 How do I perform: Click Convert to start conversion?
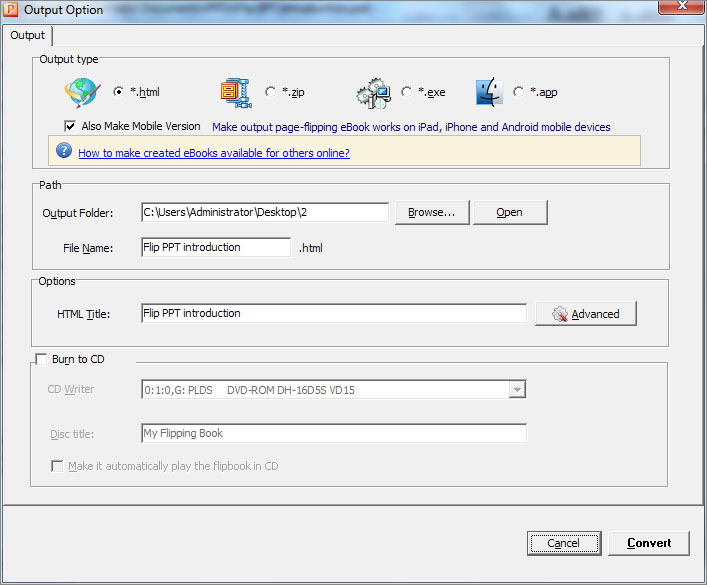pos(649,543)
